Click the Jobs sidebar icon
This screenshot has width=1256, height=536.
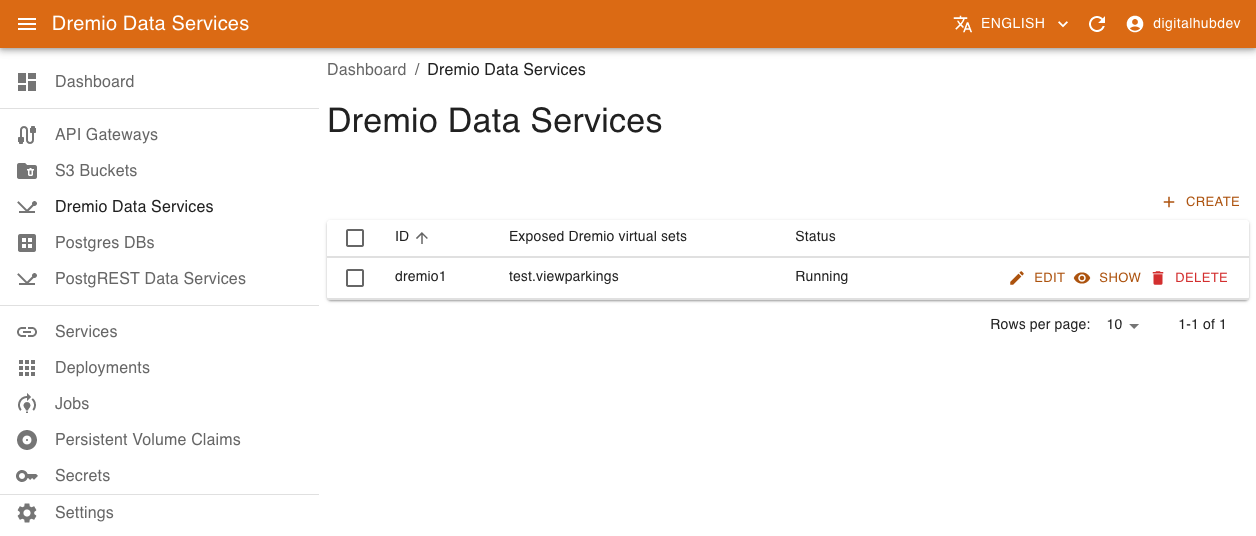pos(27,404)
